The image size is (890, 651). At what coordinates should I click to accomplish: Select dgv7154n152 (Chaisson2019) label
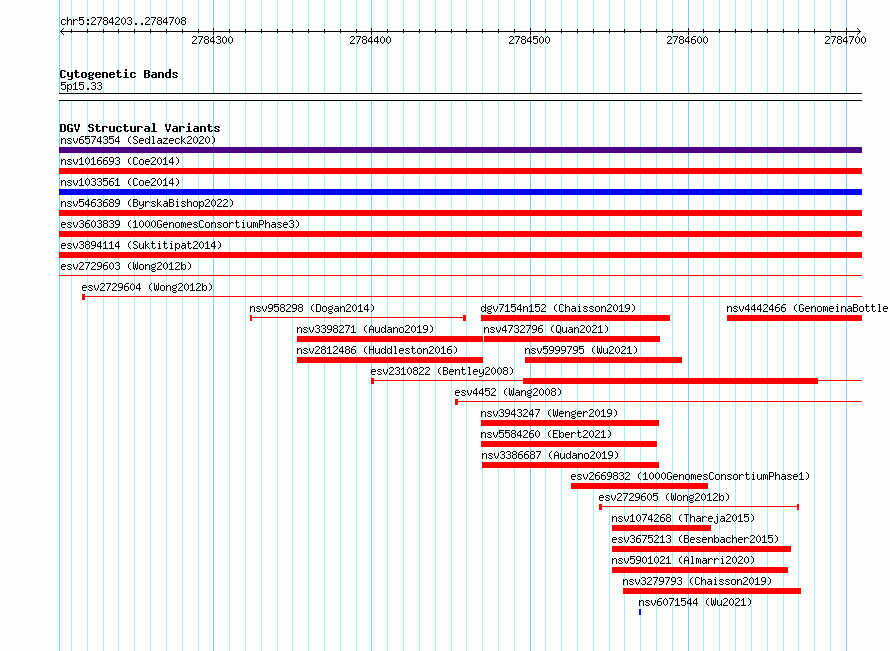(x=558, y=308)
